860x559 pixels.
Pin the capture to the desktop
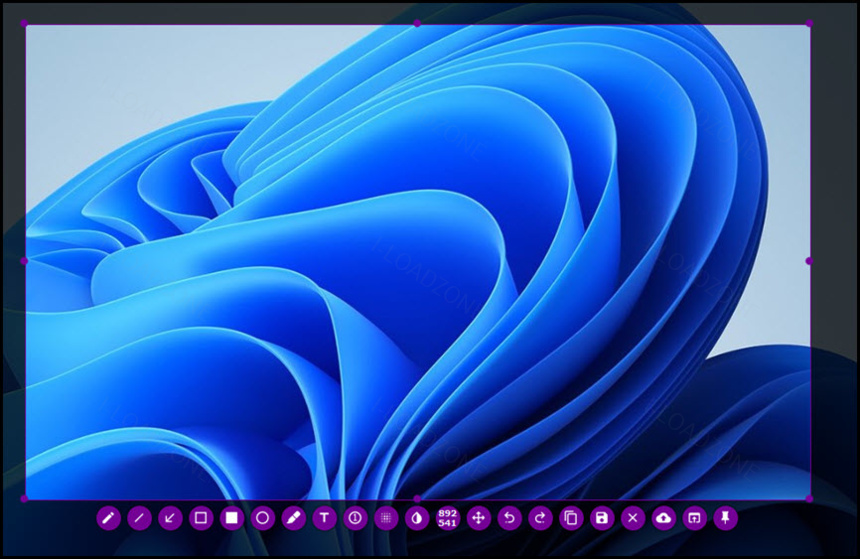pos(725,518)
